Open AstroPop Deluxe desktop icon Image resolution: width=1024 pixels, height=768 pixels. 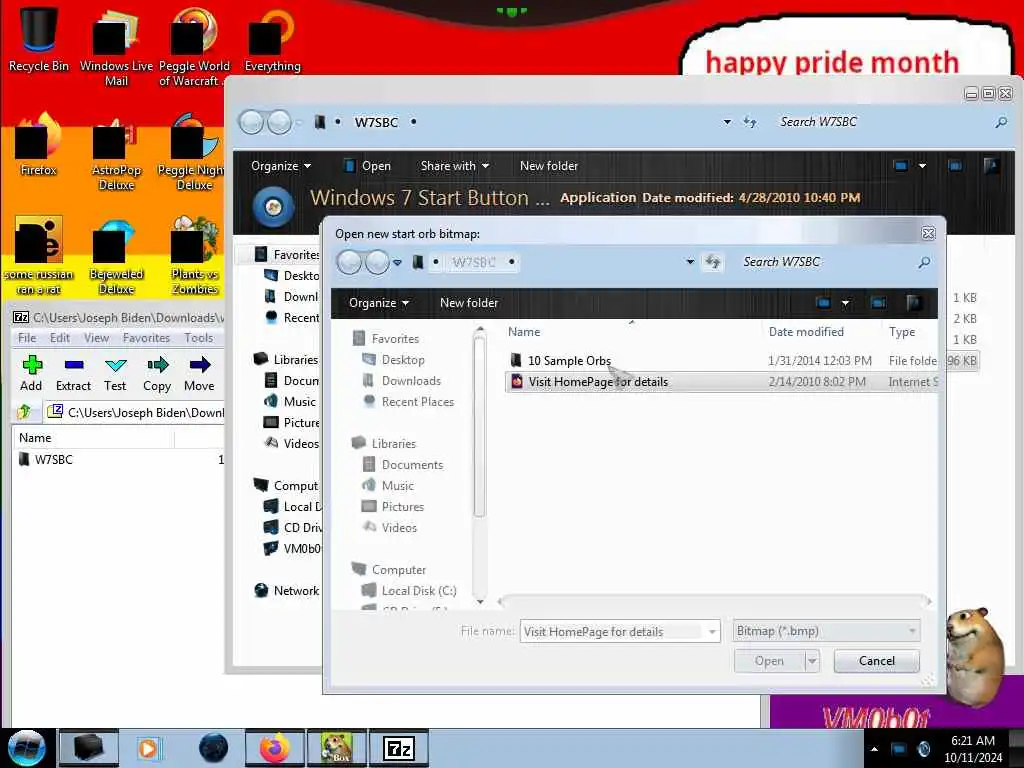116,154
